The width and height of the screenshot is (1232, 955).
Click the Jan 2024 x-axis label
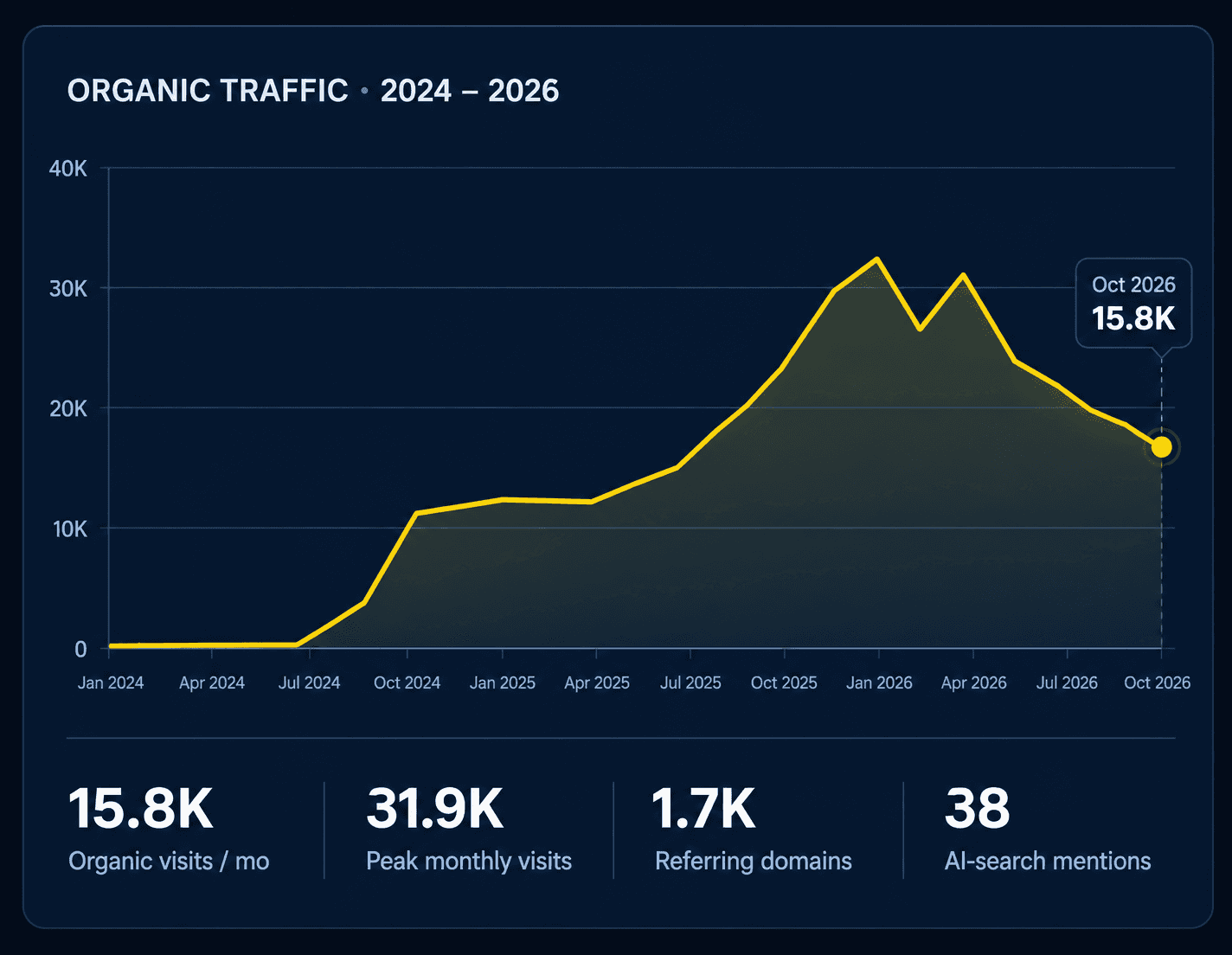click(x=111, y=683)
